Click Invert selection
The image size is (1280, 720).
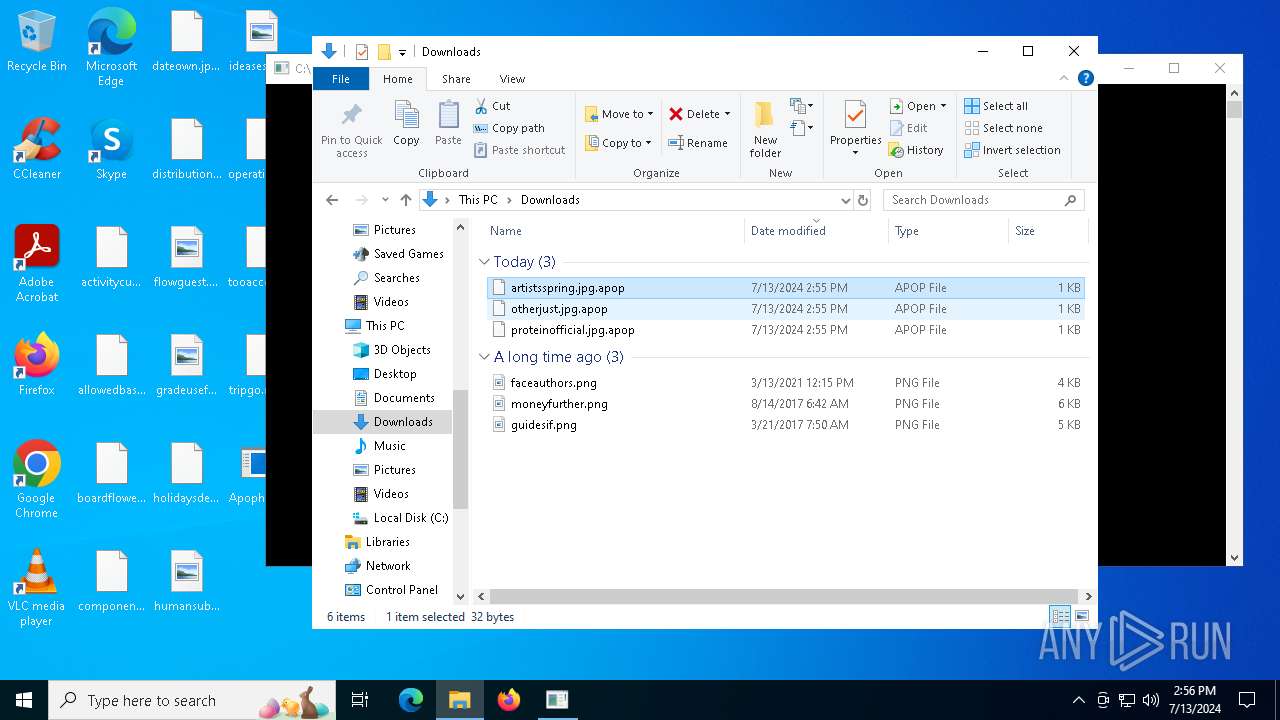coord(1012,150)
